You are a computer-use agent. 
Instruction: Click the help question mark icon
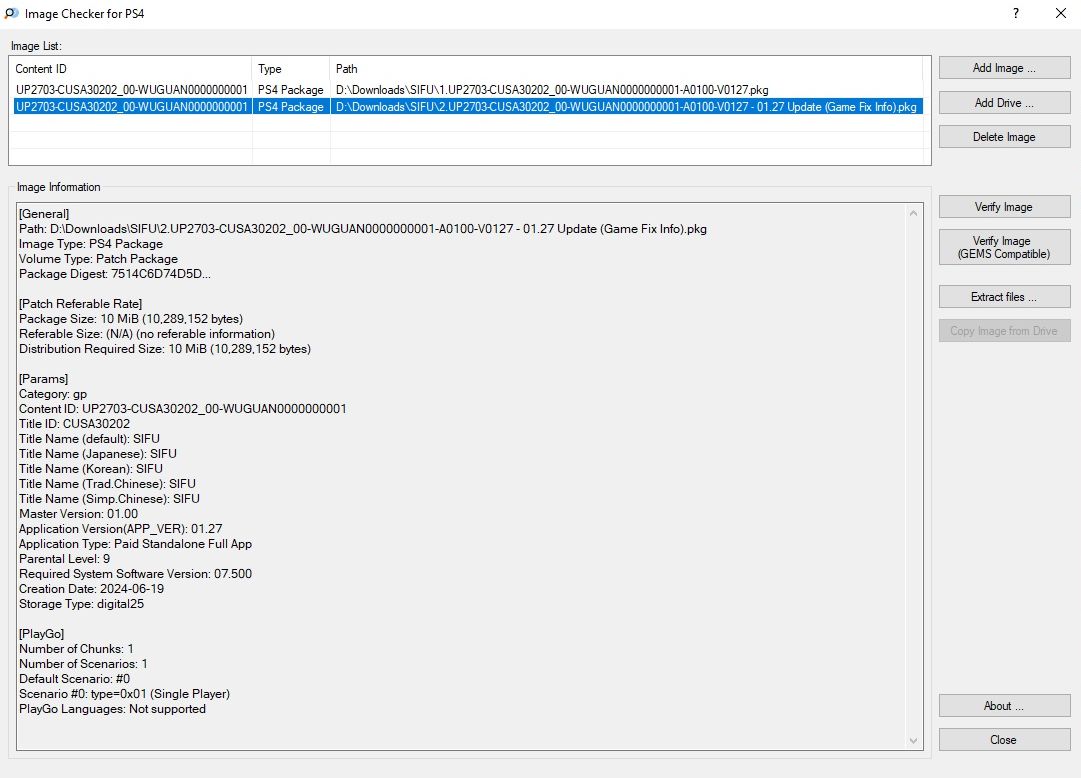pyautogui.click(x=1016, y=13)
